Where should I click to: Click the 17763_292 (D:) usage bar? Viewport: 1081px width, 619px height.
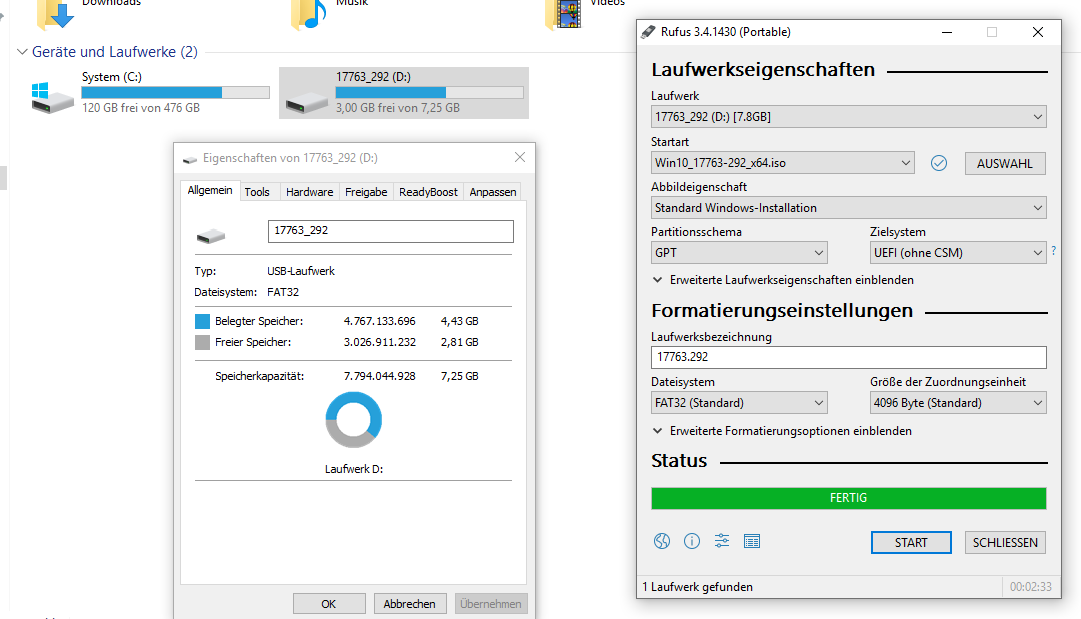[x=430, y=92]
